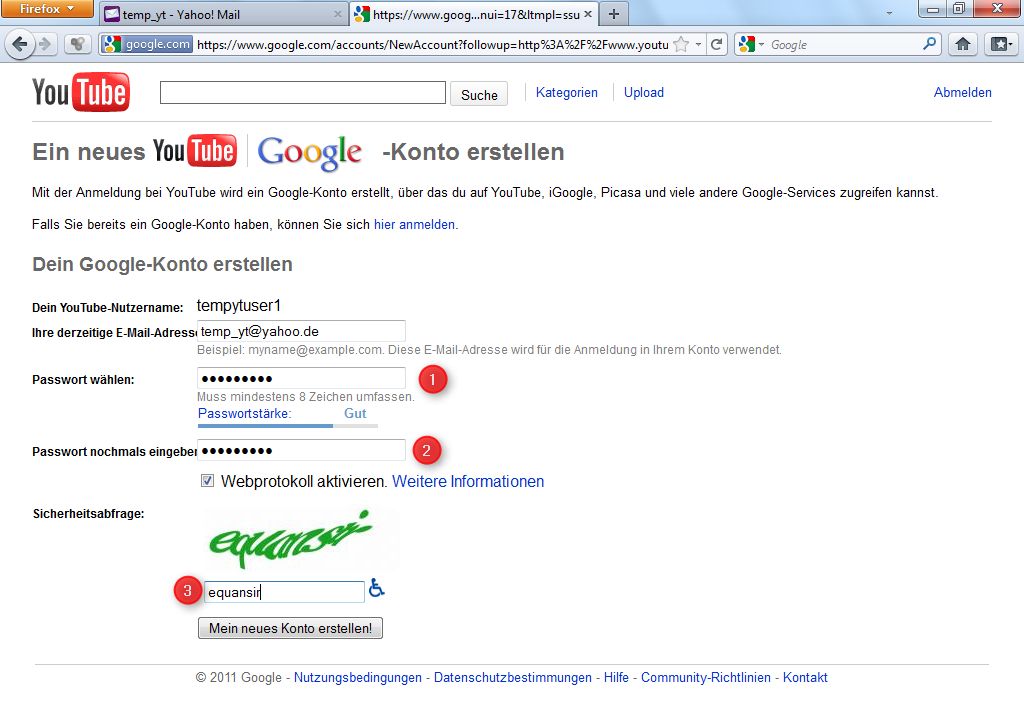Click the reload page icon

718,44
